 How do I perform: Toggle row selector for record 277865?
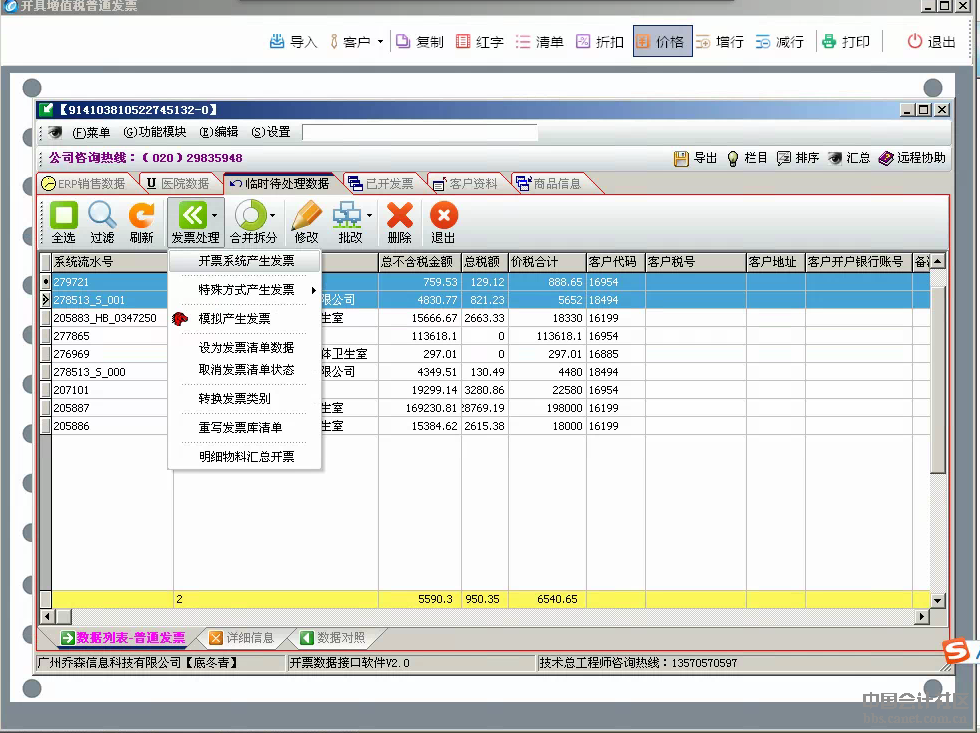pos(45,336)
